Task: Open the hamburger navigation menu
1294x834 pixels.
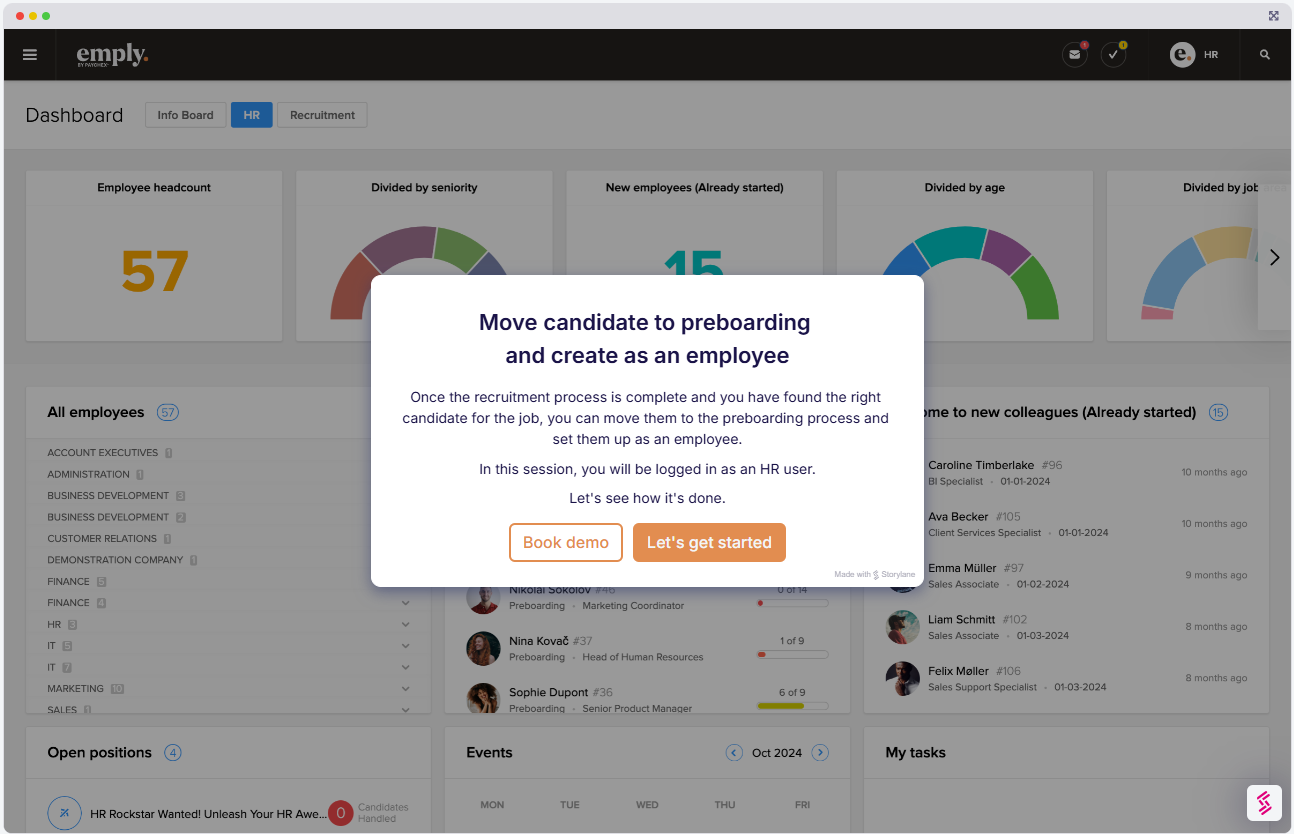Action: pos(30,55)
